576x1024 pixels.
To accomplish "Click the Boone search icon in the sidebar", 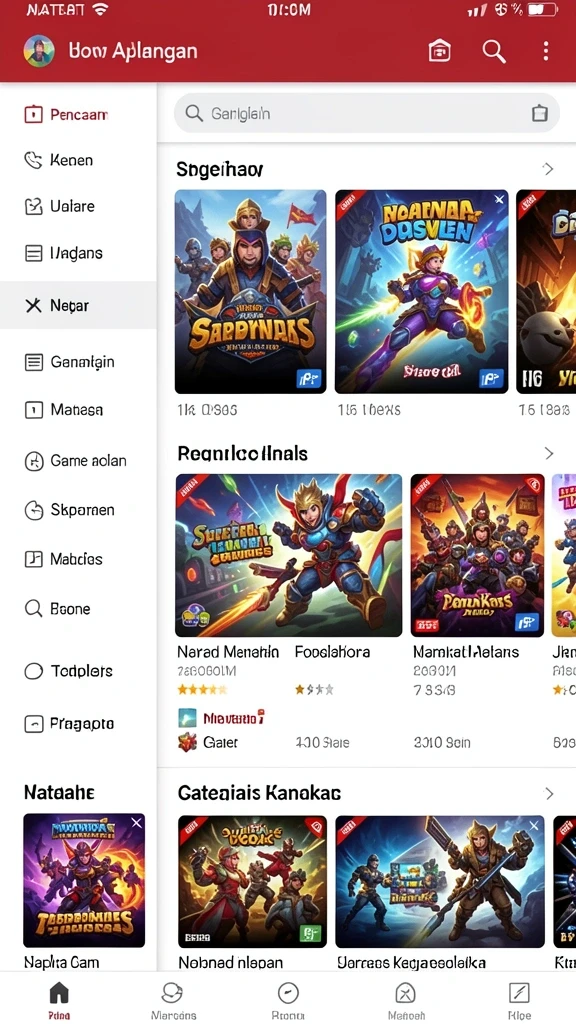I will tap(33, 609).
